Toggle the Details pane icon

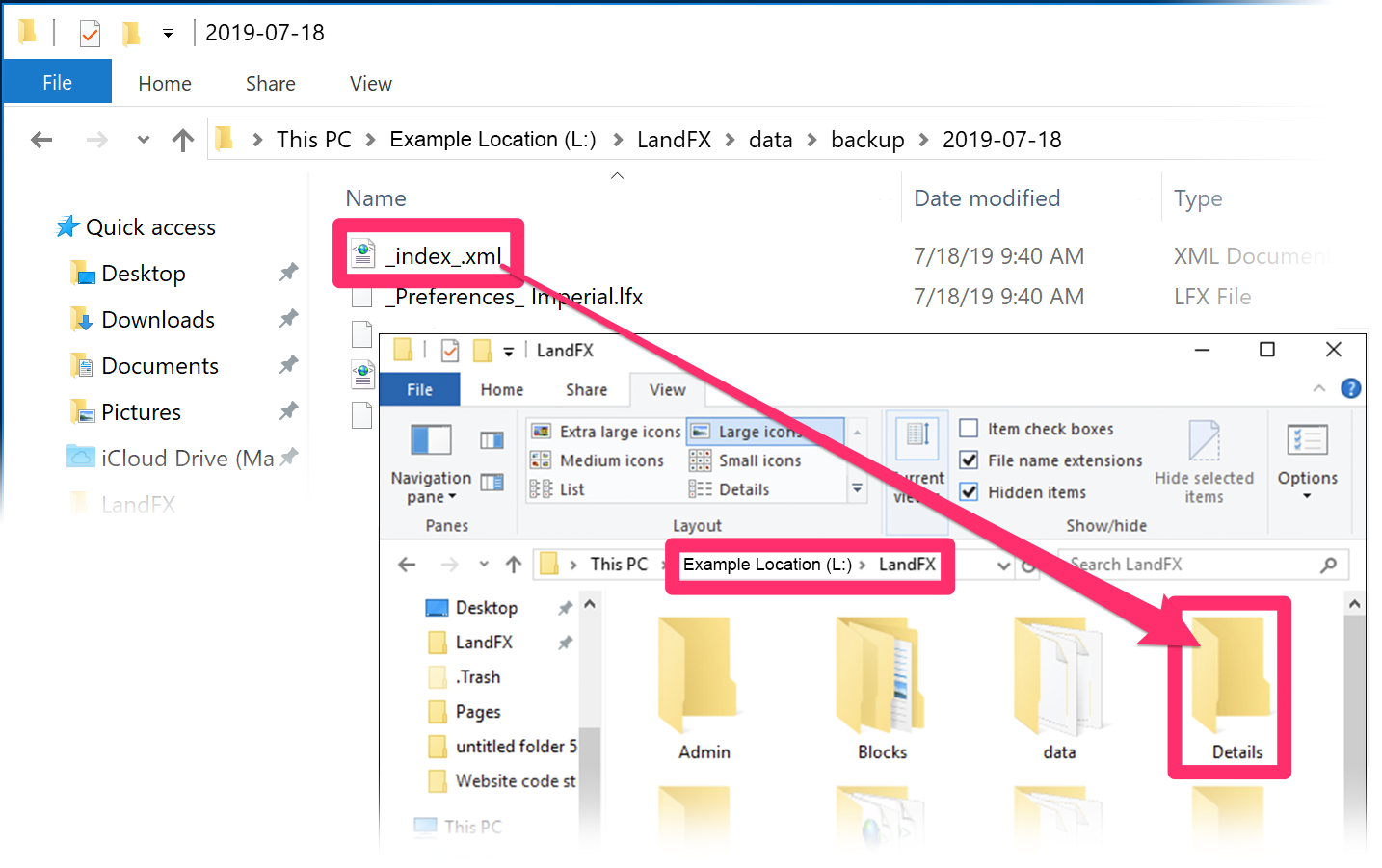pyautogui.click(x=492, y=482)
